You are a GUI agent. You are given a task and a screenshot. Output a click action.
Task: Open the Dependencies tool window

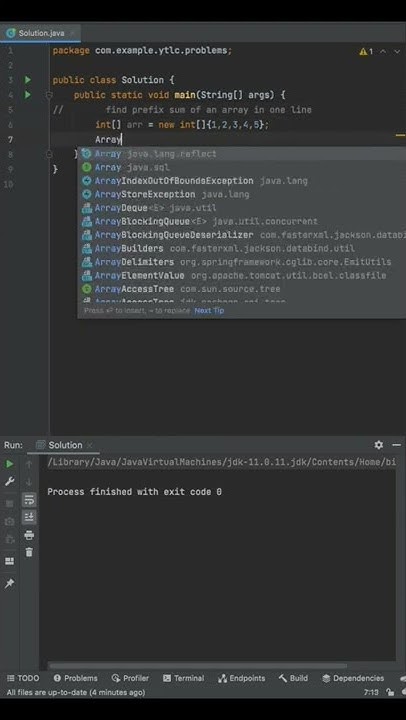coord(353,678)
